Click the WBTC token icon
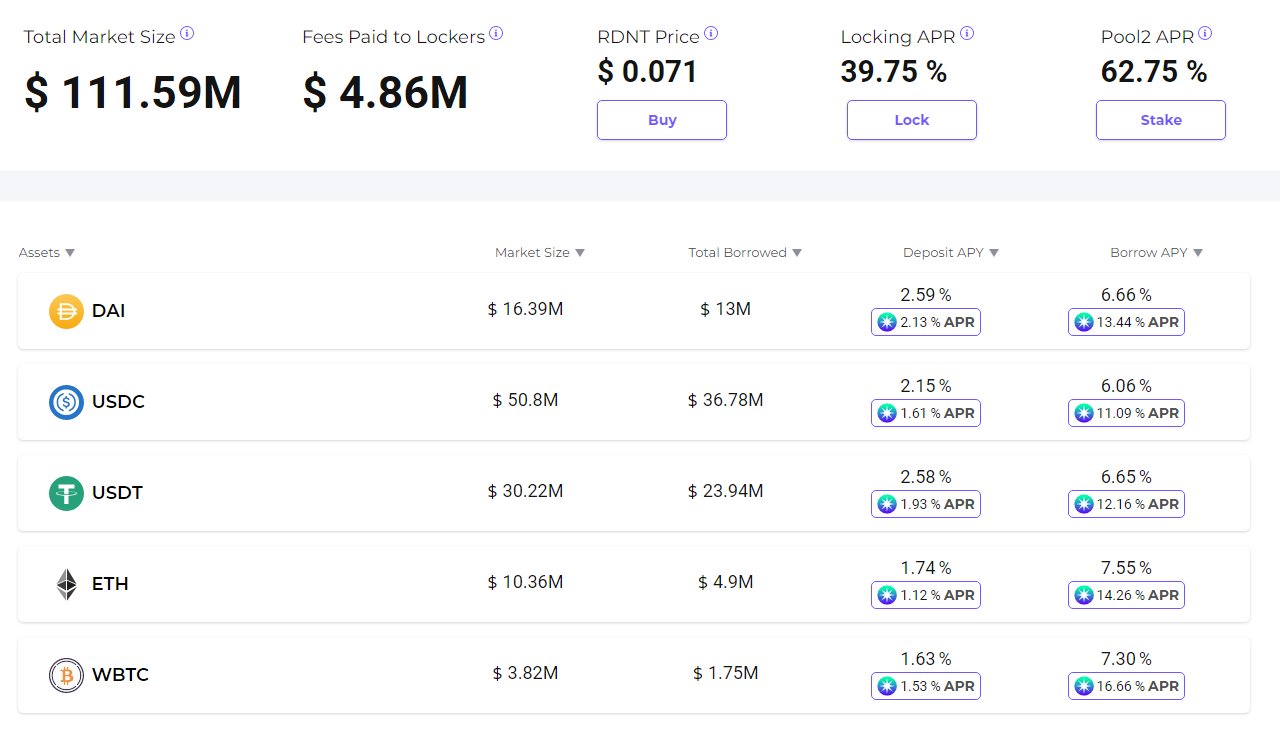1280x737 pixels. pyautogui.click(x=66, y=675)
